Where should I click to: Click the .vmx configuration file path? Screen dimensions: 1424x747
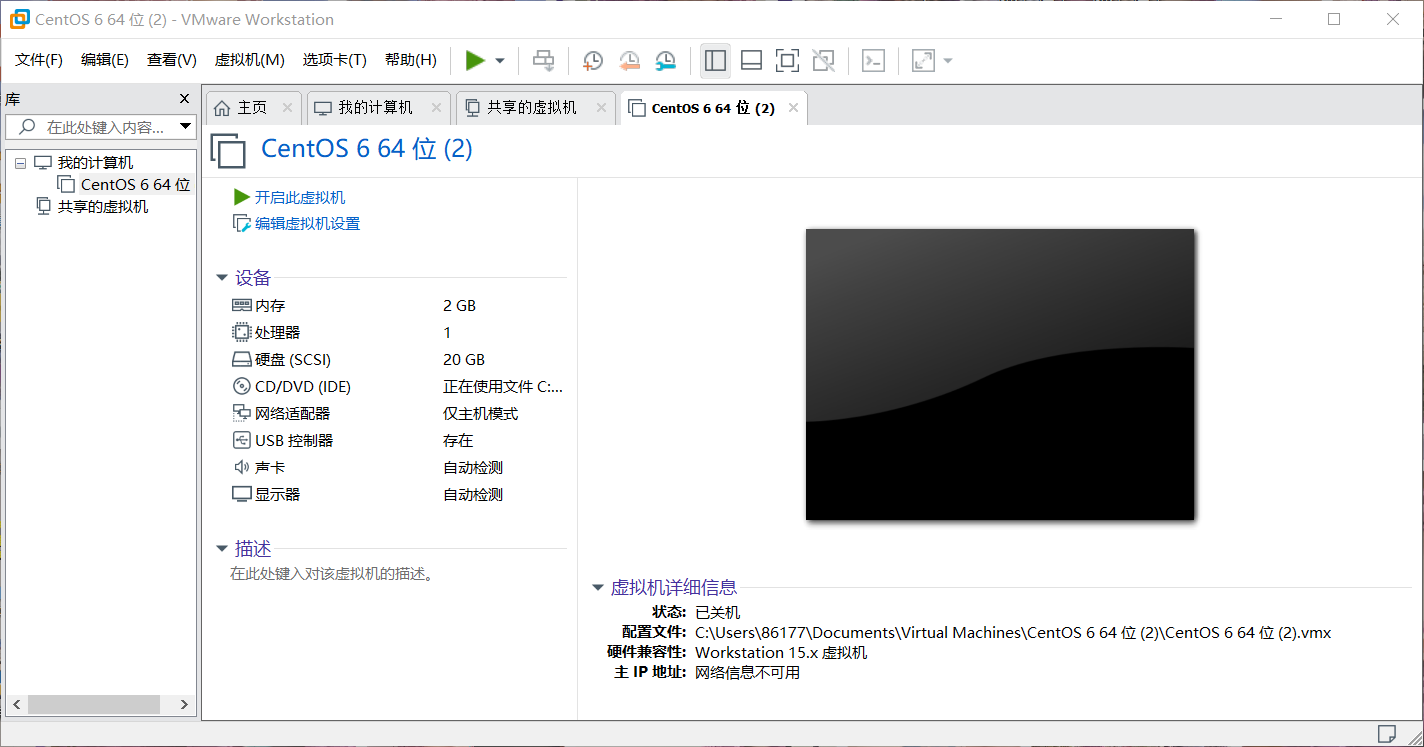1013,633
